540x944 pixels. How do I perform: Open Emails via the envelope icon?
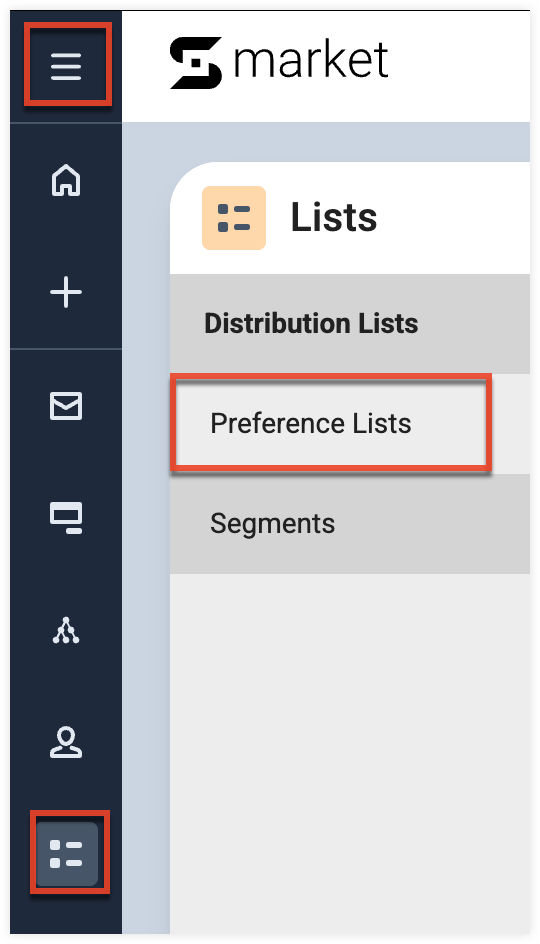click(x=66, y=406)
